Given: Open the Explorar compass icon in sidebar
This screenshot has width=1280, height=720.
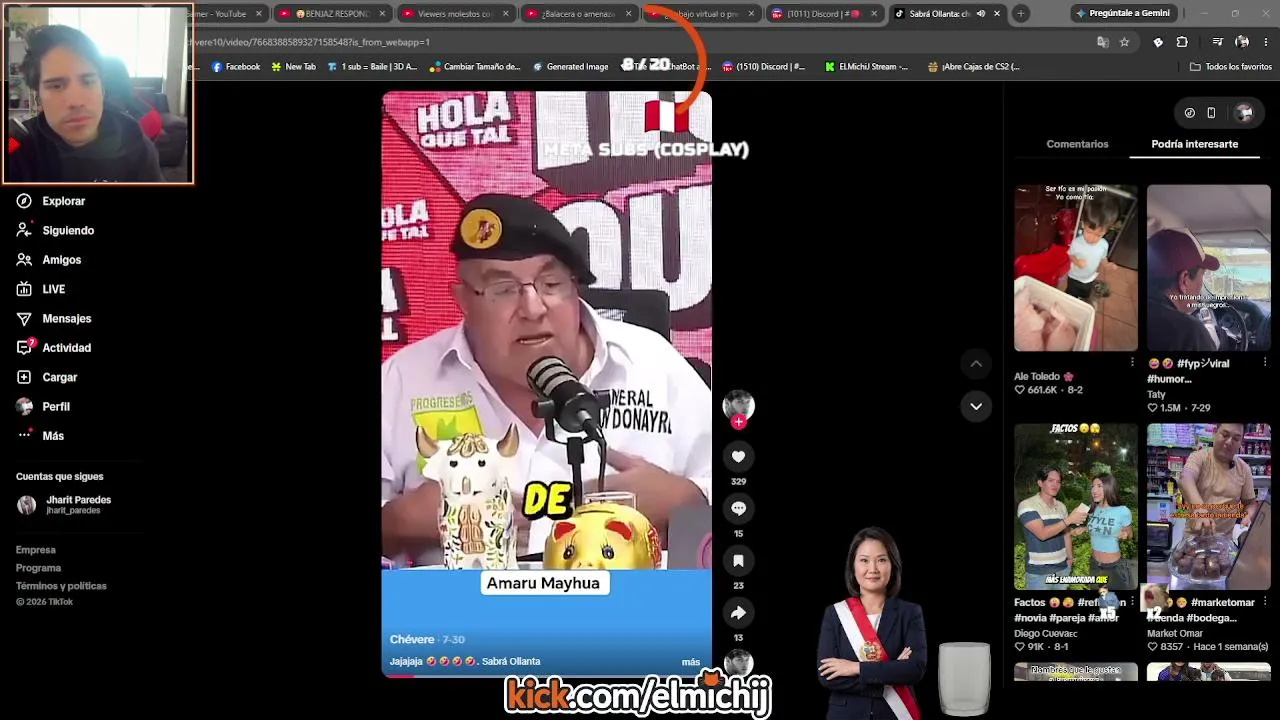Looking at the screenshot, I should [x=24, y=201].
